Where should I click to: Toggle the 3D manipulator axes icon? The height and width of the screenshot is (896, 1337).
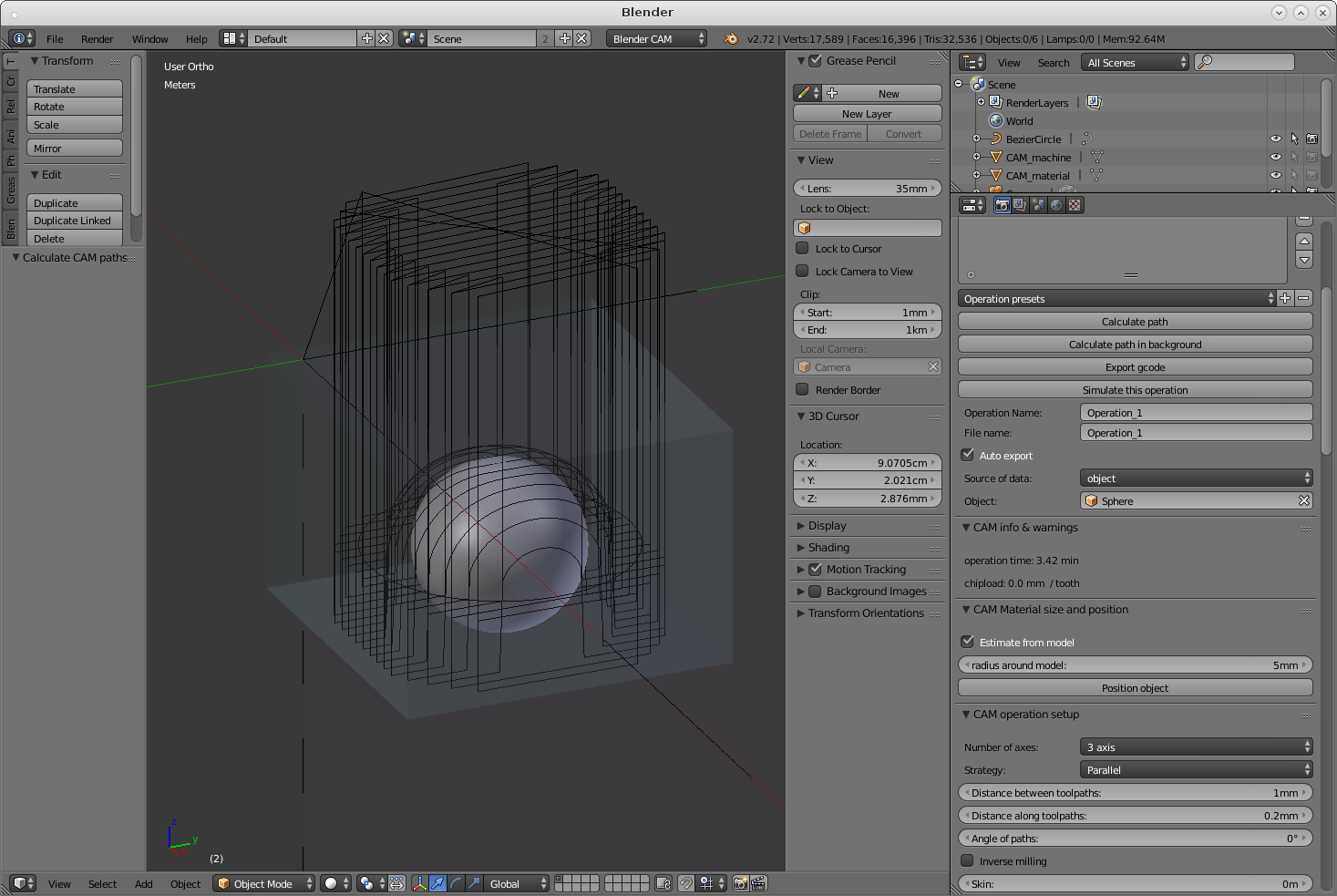[420, 883]
